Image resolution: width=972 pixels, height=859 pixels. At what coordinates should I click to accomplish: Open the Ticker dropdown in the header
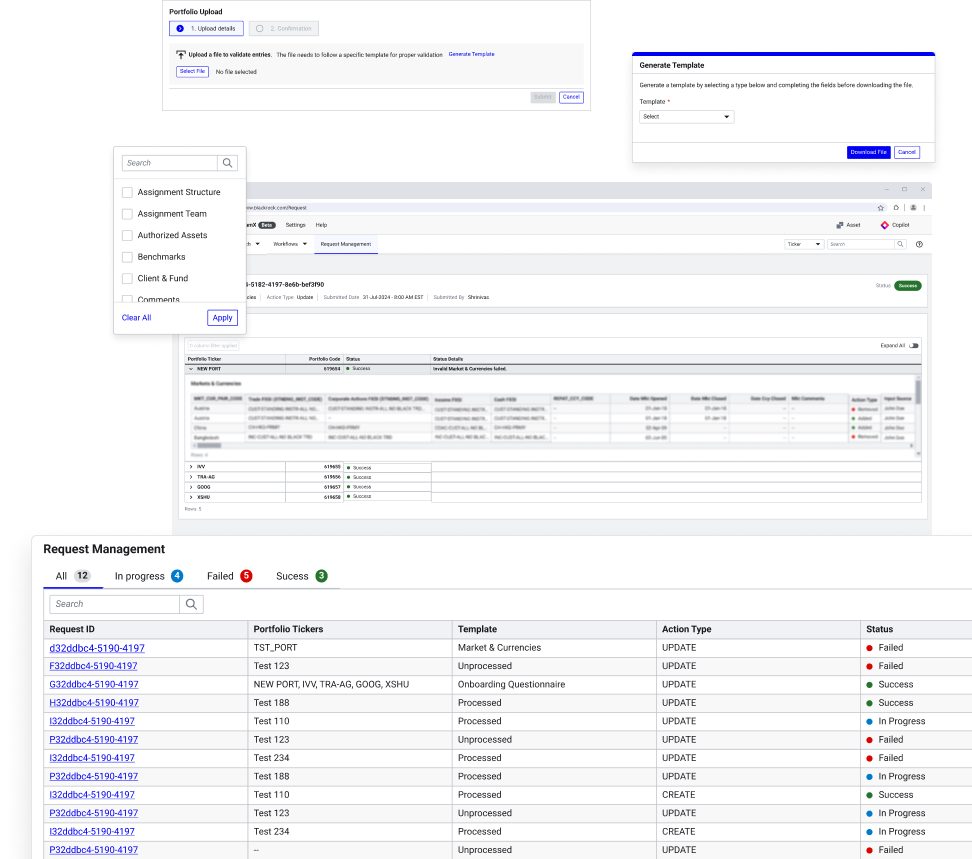[804, 244]
